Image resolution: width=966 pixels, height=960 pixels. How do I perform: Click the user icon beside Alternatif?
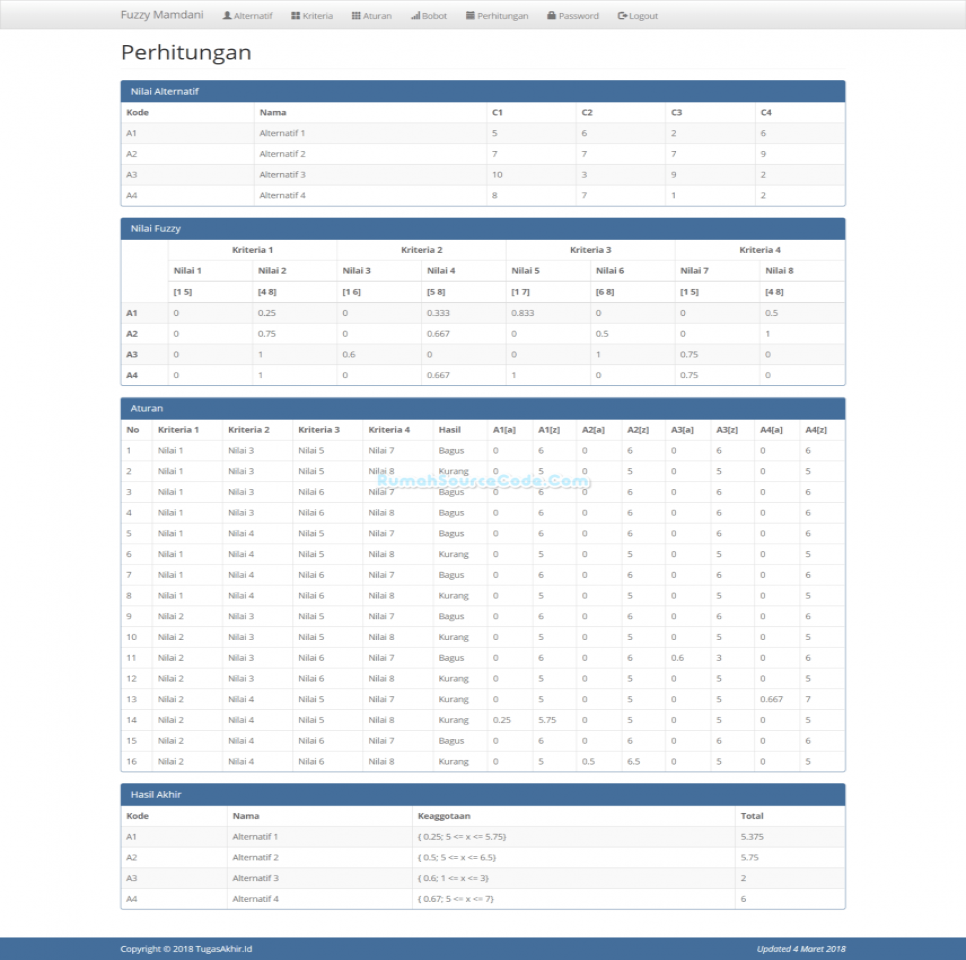[x=227, y=16]
